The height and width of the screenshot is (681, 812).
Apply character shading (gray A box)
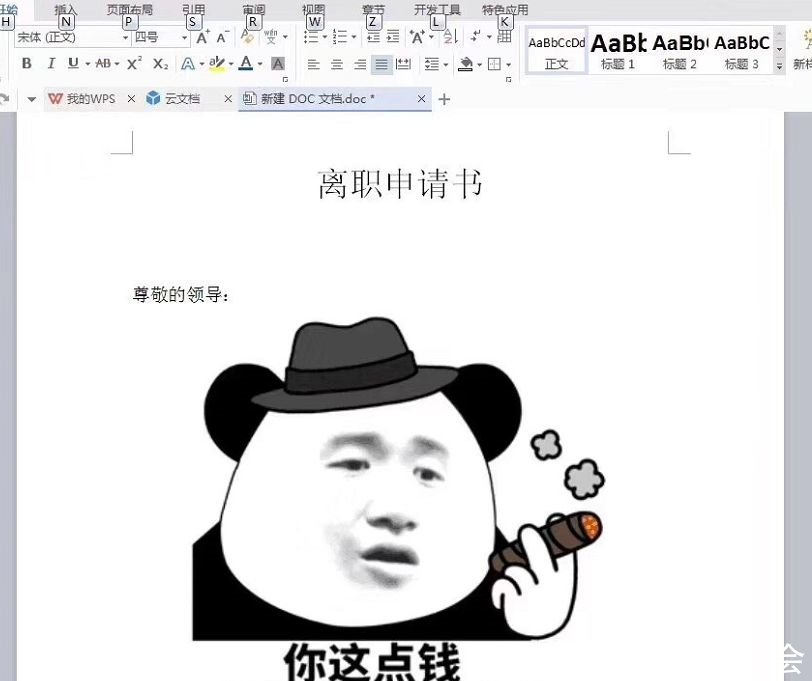[278, 64]
